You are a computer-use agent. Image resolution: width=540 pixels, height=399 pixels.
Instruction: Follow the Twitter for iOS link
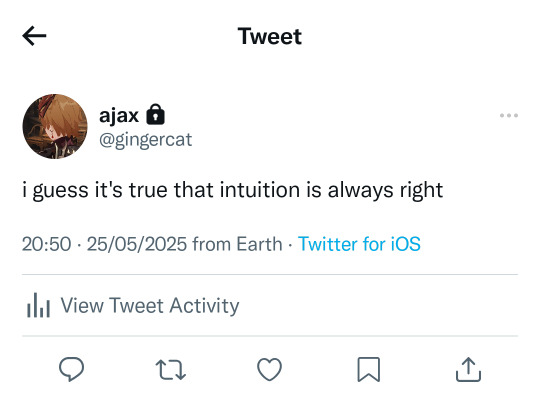click(359, 244)
